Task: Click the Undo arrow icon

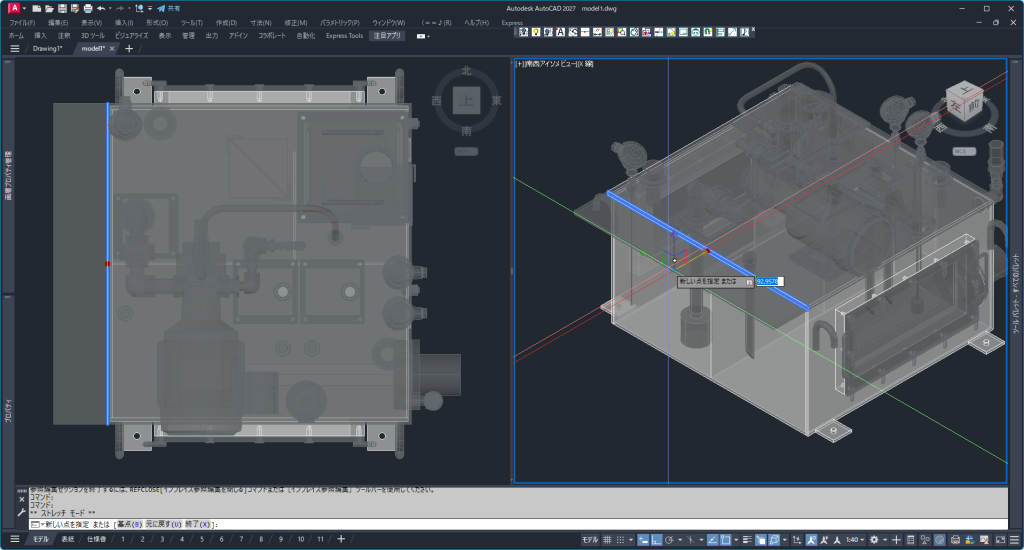Action: (101, 8)
